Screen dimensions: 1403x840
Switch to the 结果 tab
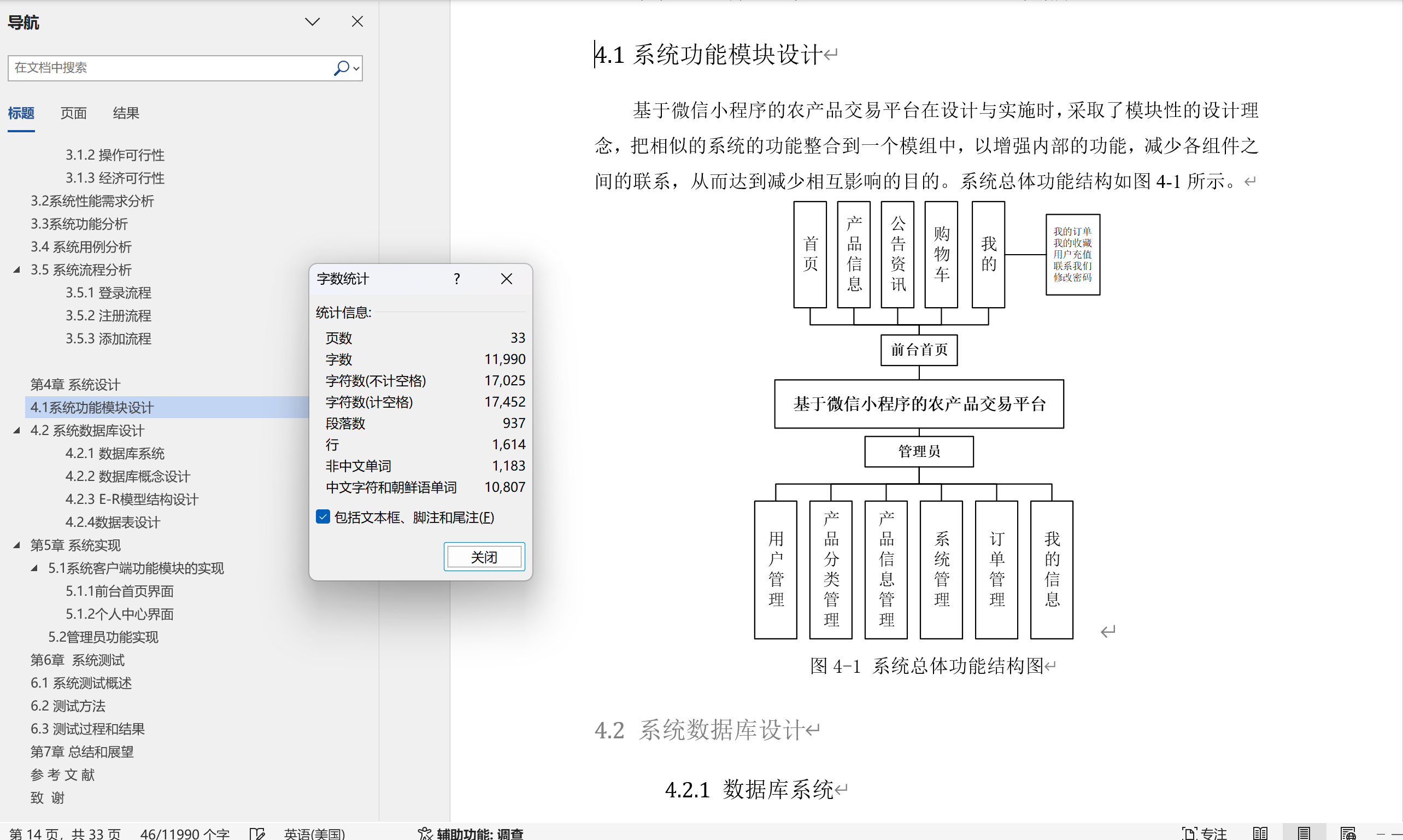pos(126,113)
